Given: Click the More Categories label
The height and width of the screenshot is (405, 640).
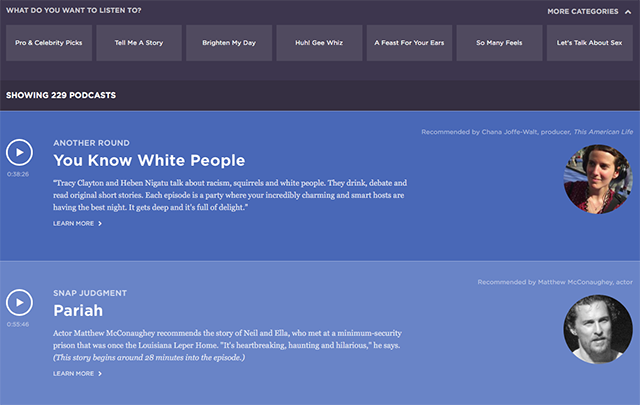Looking at the screenshot, I should click(x=583, y=11).
